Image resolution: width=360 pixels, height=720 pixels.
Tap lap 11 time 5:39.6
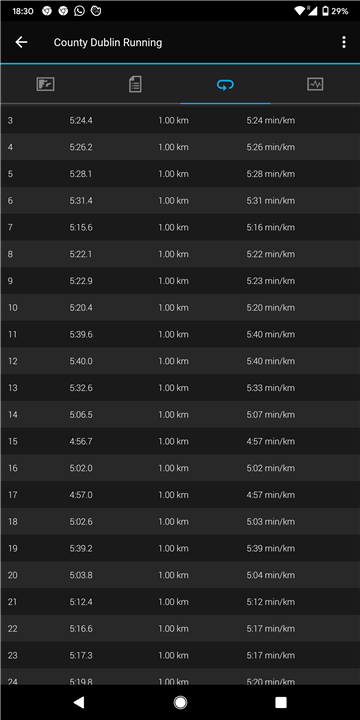[x=81, y=335]
